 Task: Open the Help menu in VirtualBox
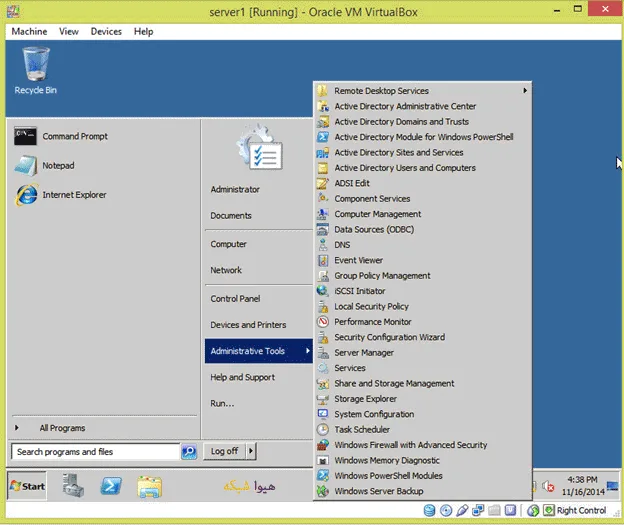143,31
